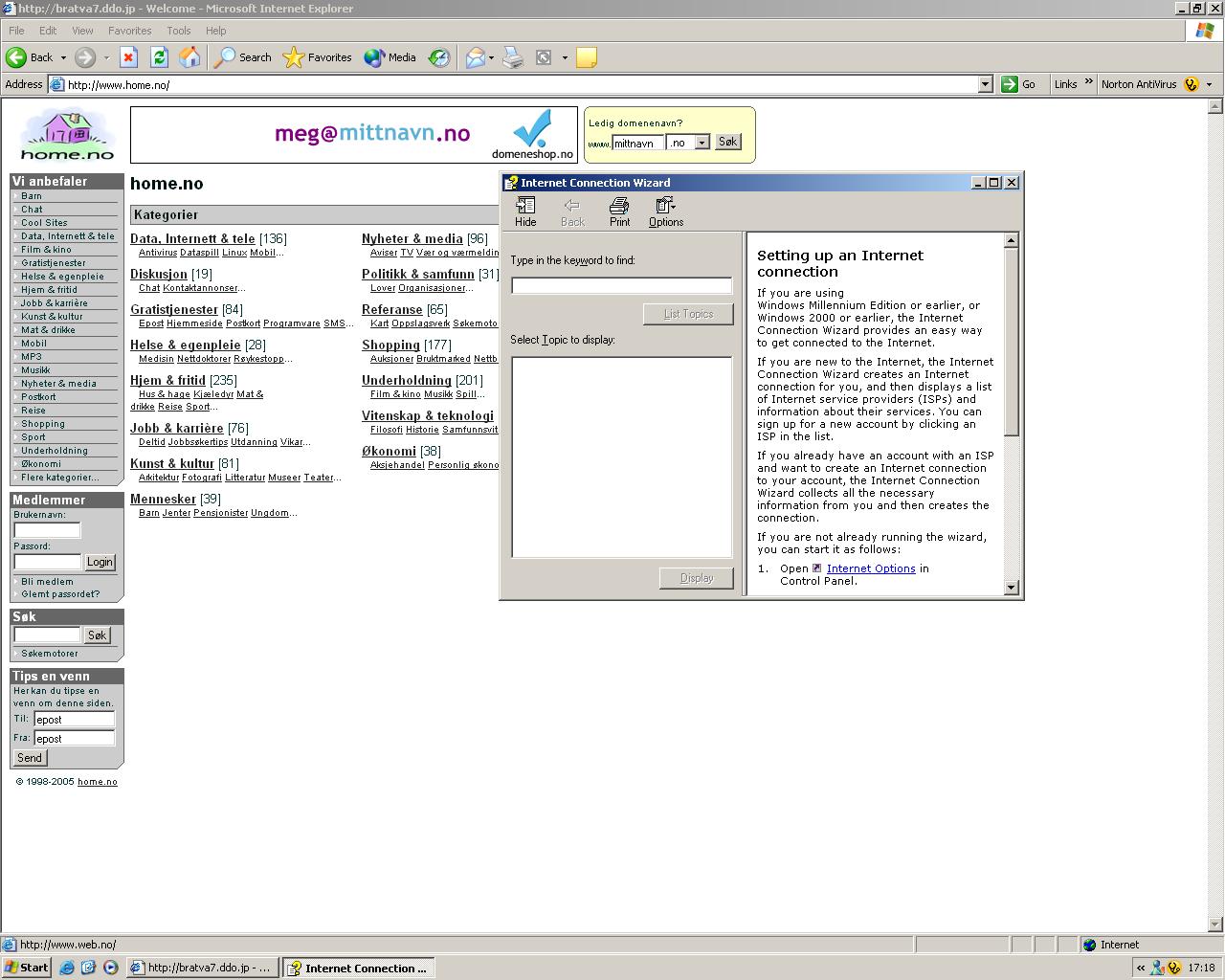
Task: Click the IE Forward arrow
Action: click(x=85, y=57)
